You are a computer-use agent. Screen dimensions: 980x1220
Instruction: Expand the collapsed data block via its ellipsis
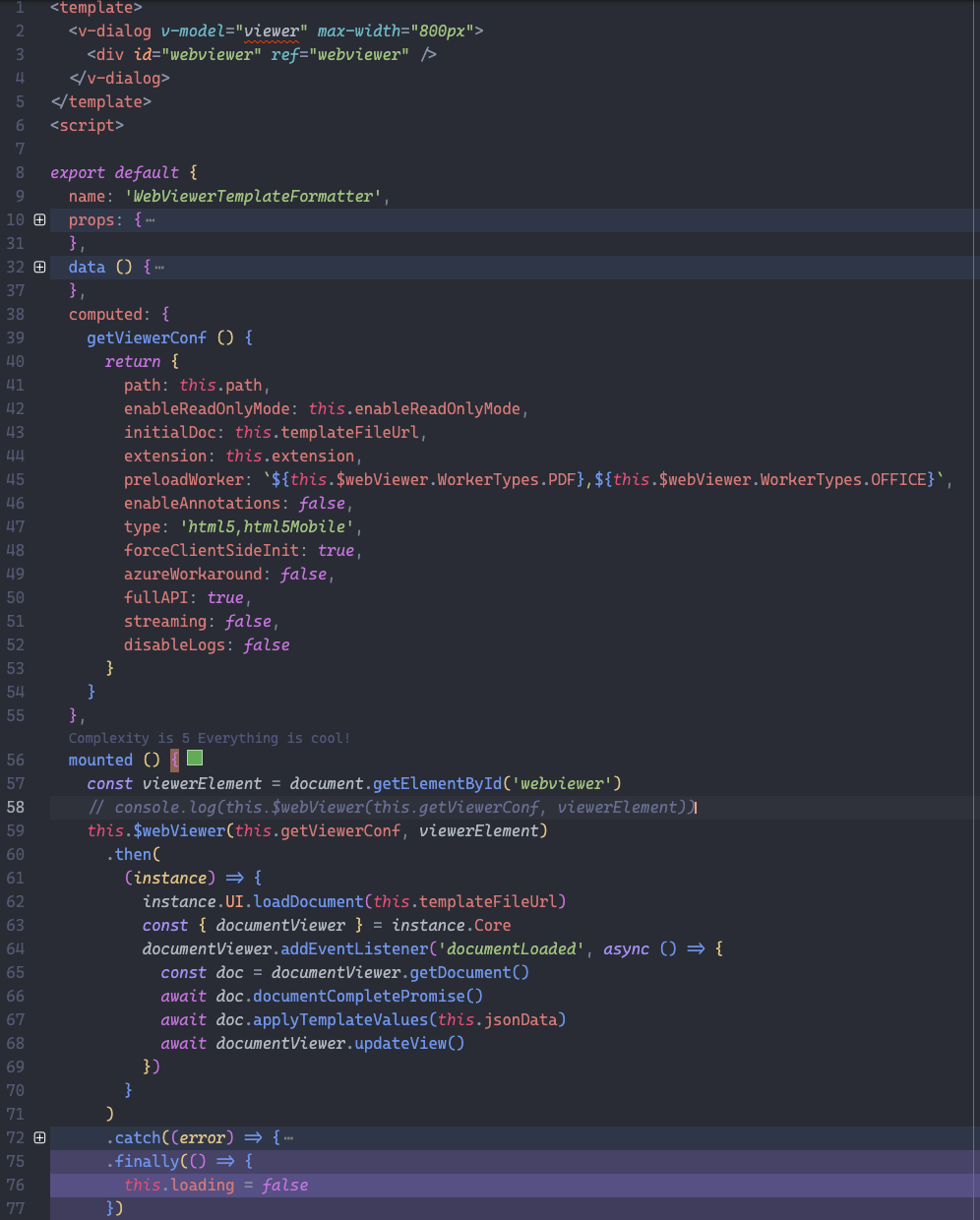[x=160, y=267]
